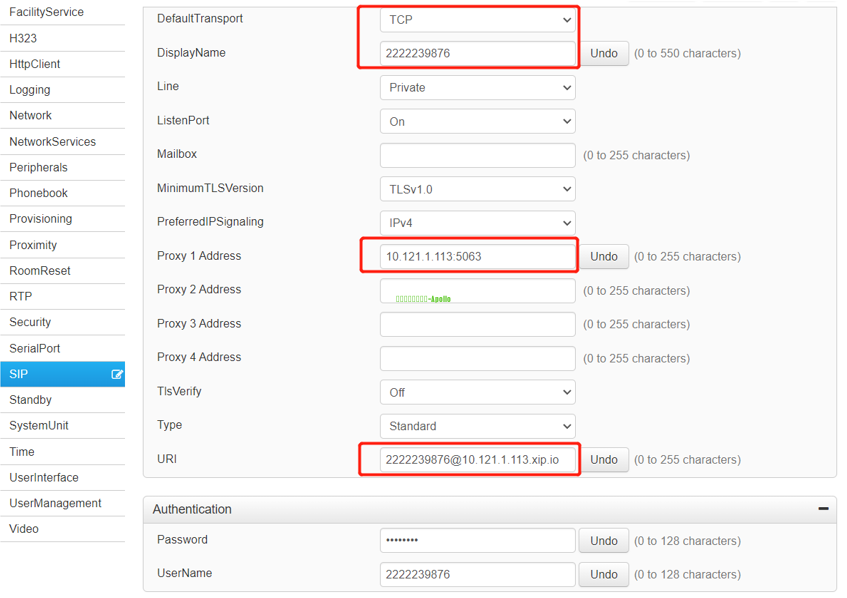Undo the Proxy 1 Address change
The image size is (847, 598).
[x=603, y=257]
